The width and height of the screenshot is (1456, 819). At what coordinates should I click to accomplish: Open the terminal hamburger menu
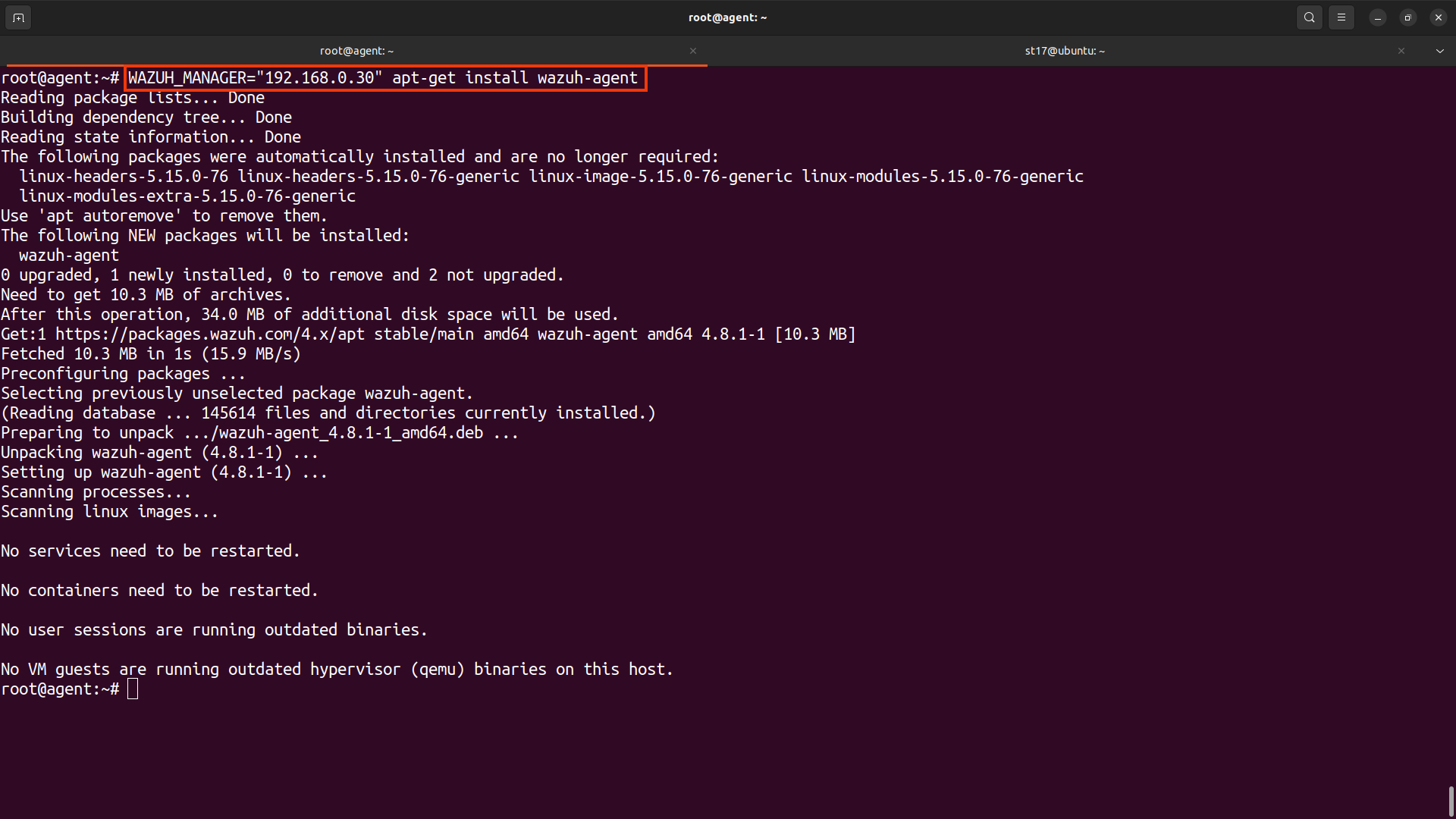click(x=1341, y=17)
